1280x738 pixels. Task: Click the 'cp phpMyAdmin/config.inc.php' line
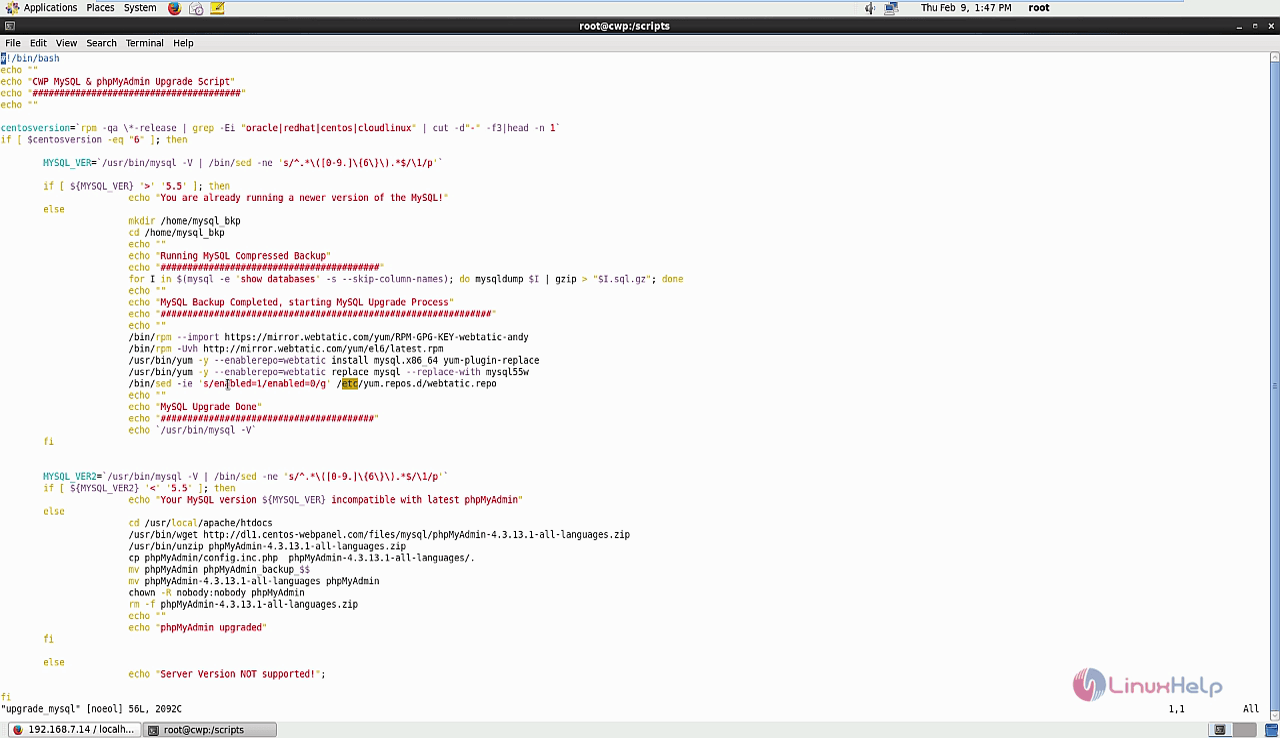[x=301, y=558]
